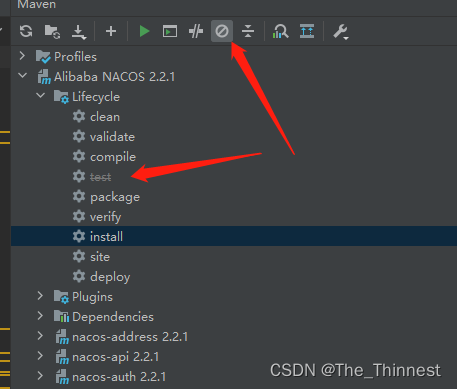
Task: Expand the Profiles node
Action: point(22,56)
